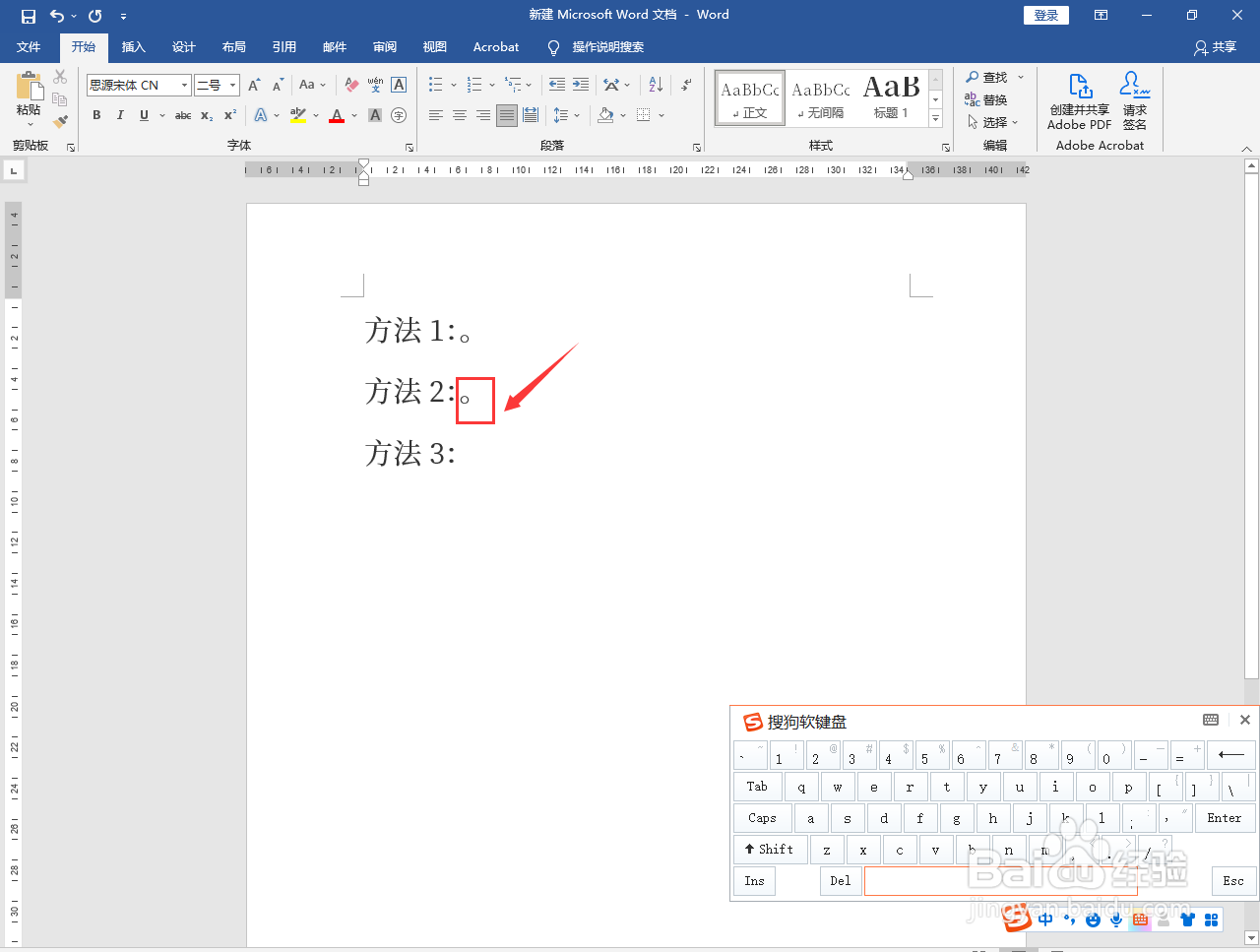This screenshot has height=952, width=1260.
Task: Click the Share (共享) button
Action: [x=1215, y=47]
